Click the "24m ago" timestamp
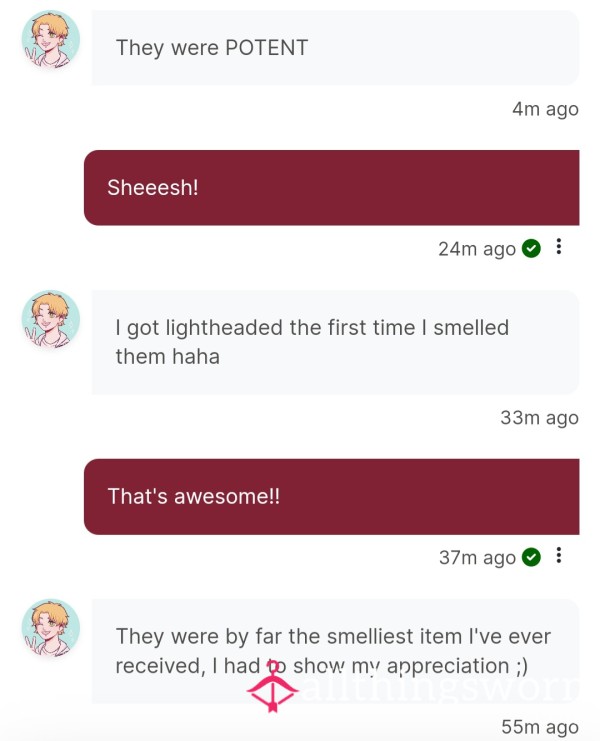The height and width of the screenshot is (741, 600). pos(477,249)
